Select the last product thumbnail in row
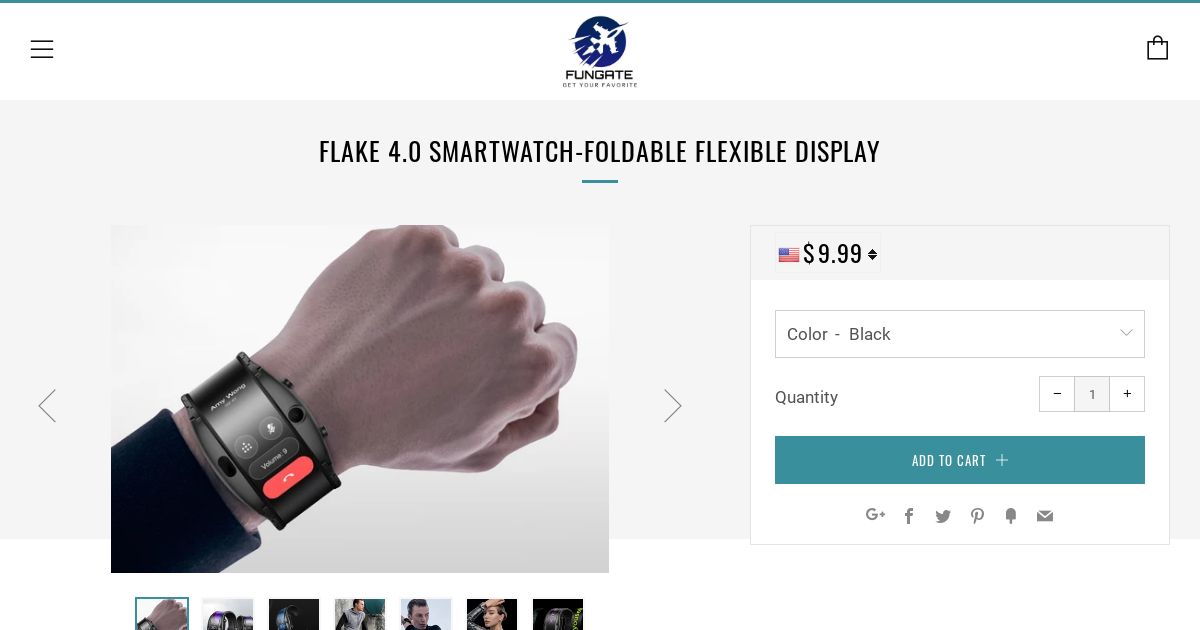 (x=558, y=614)
